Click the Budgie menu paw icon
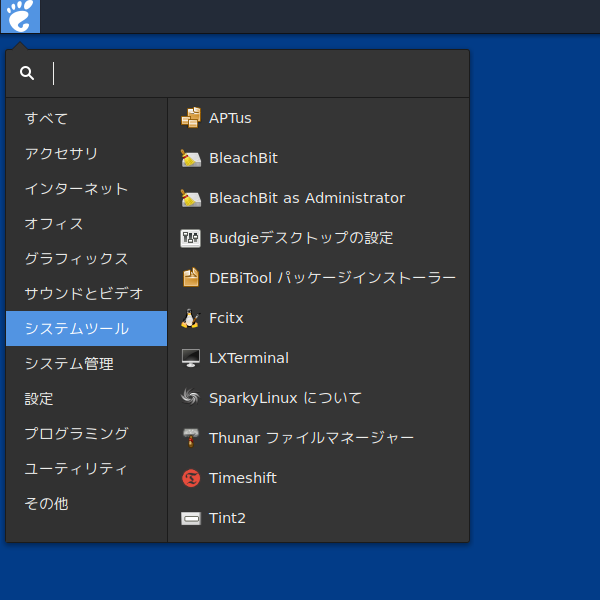 20,16
